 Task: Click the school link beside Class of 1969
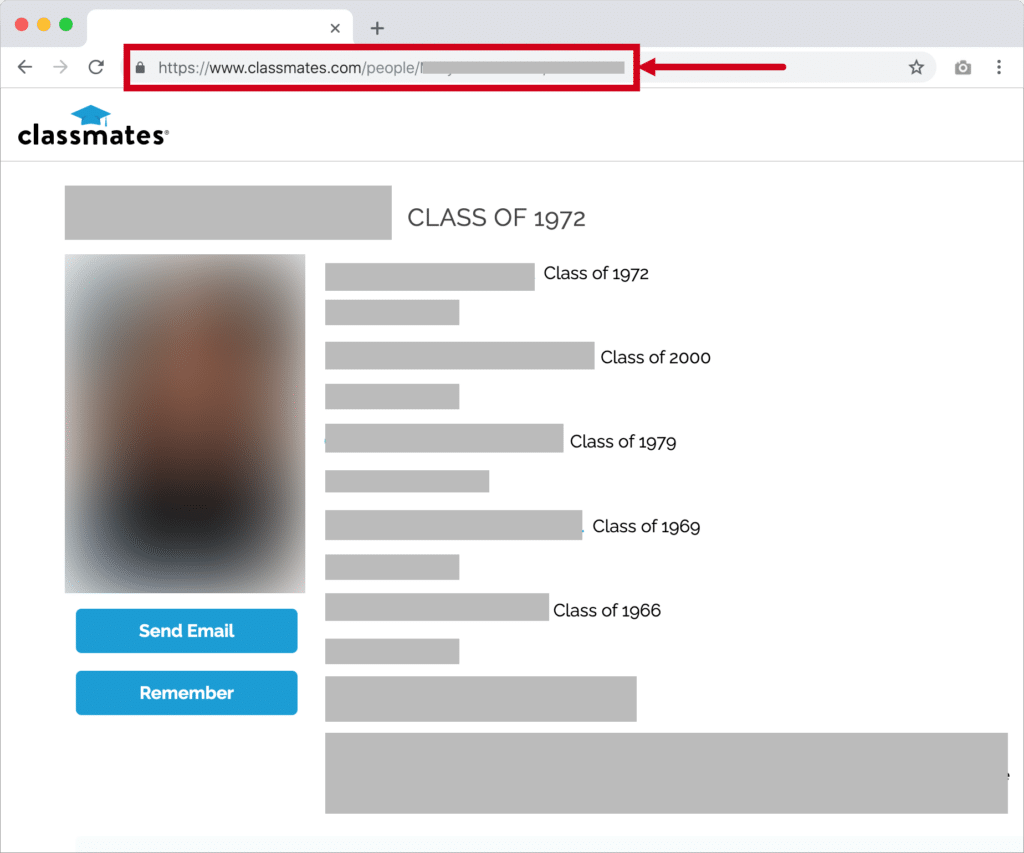(x=453, y=525)
